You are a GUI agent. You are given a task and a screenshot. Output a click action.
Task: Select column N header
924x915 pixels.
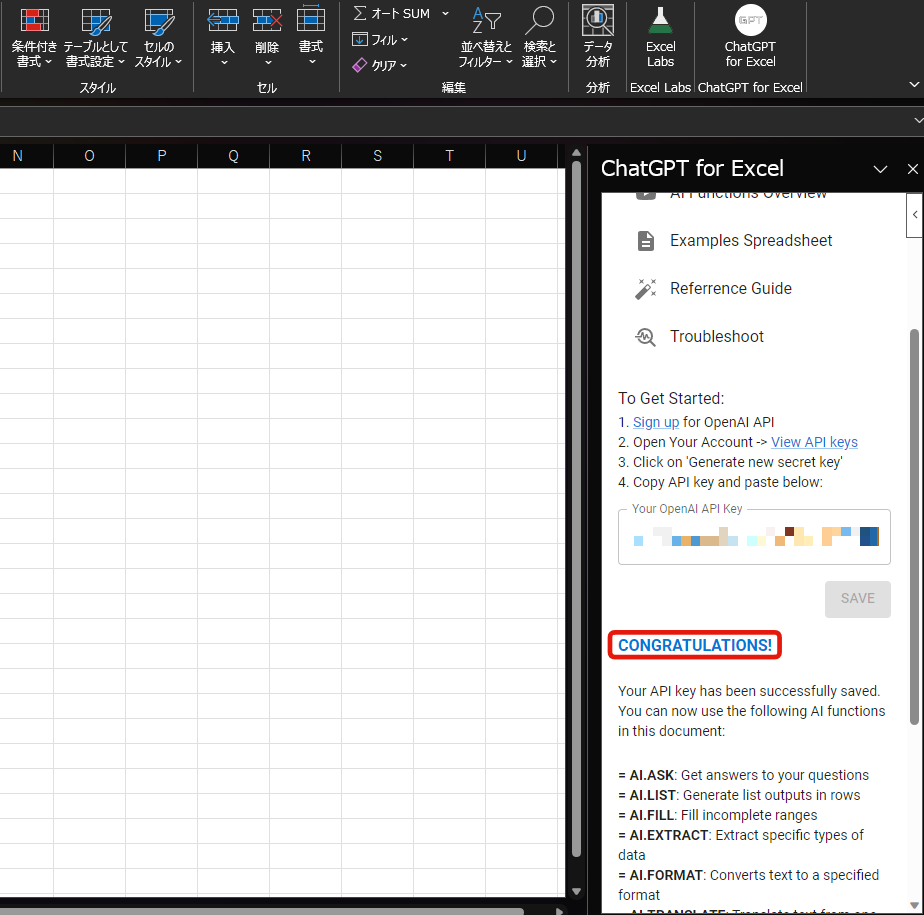tap(18, 156)
